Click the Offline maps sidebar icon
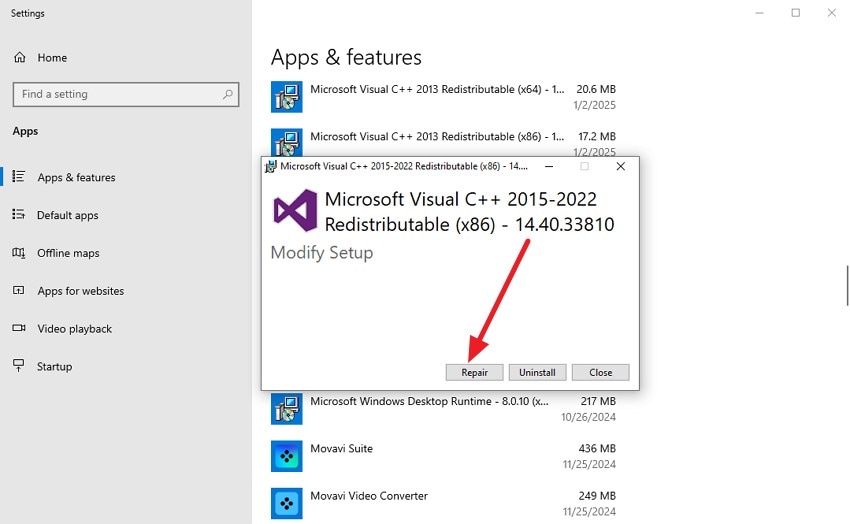 pyautogui.click(x=19, y=253)
